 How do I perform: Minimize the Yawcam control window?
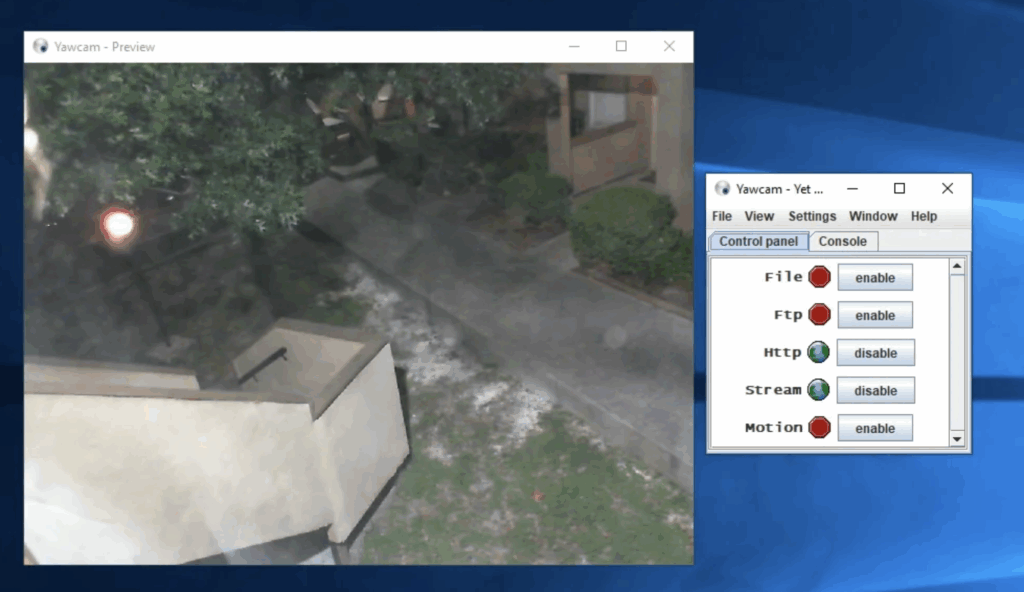852,189
